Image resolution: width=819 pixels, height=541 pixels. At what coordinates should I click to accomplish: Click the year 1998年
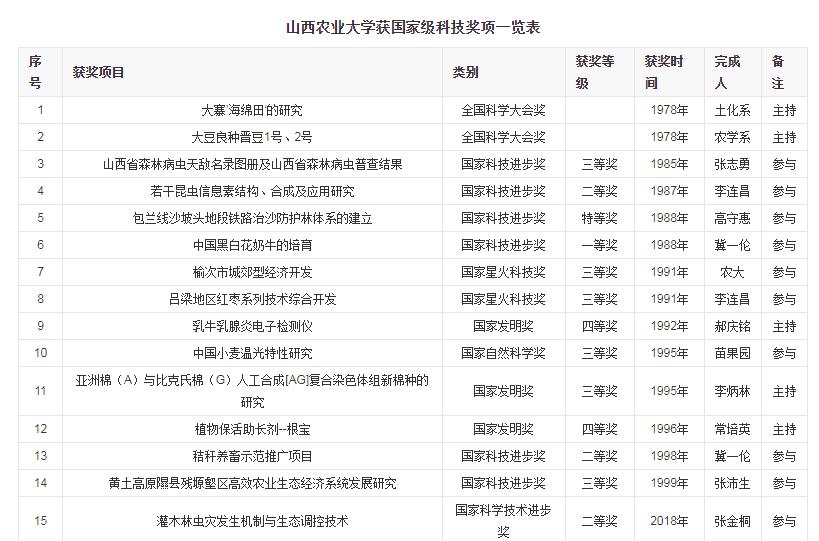(669, 456)
